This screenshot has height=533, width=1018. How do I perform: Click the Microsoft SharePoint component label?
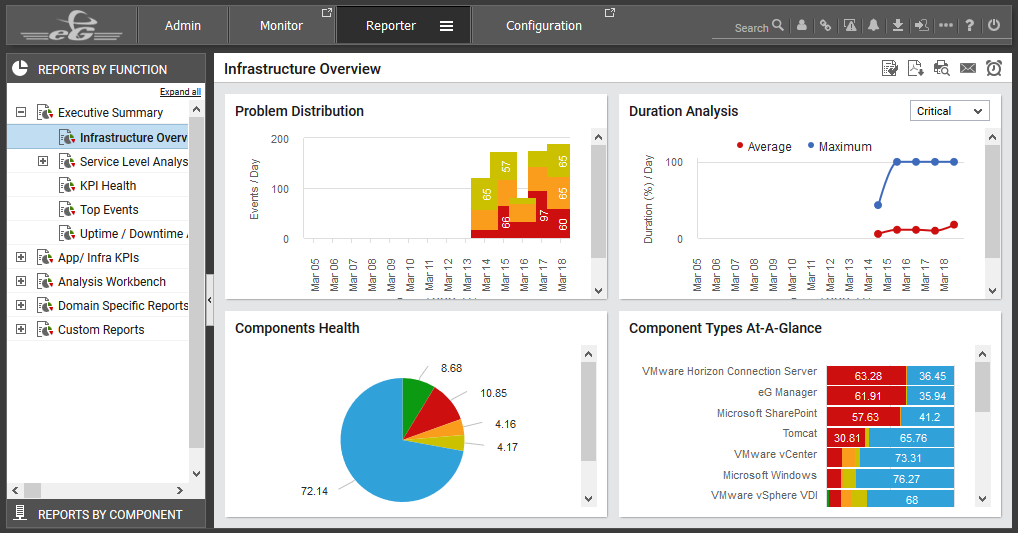coord(767,413)
